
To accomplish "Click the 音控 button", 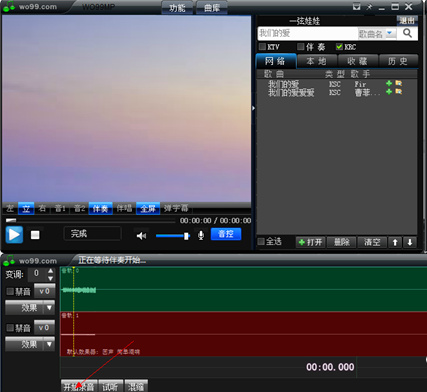I will [226, 234].
